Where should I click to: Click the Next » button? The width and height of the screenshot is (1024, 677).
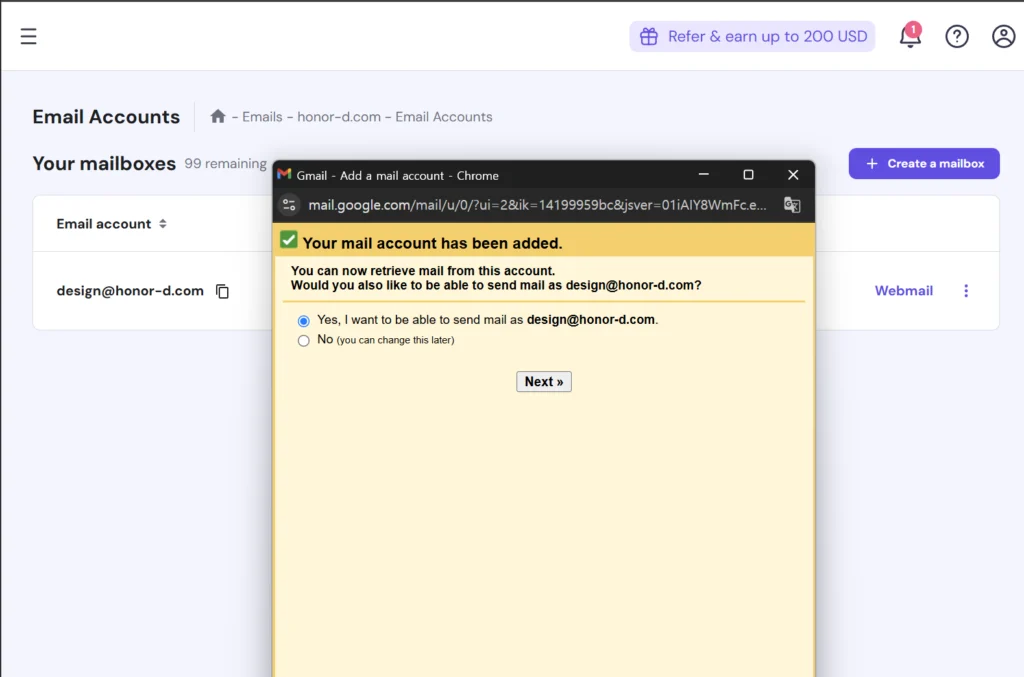click(543, 382)
